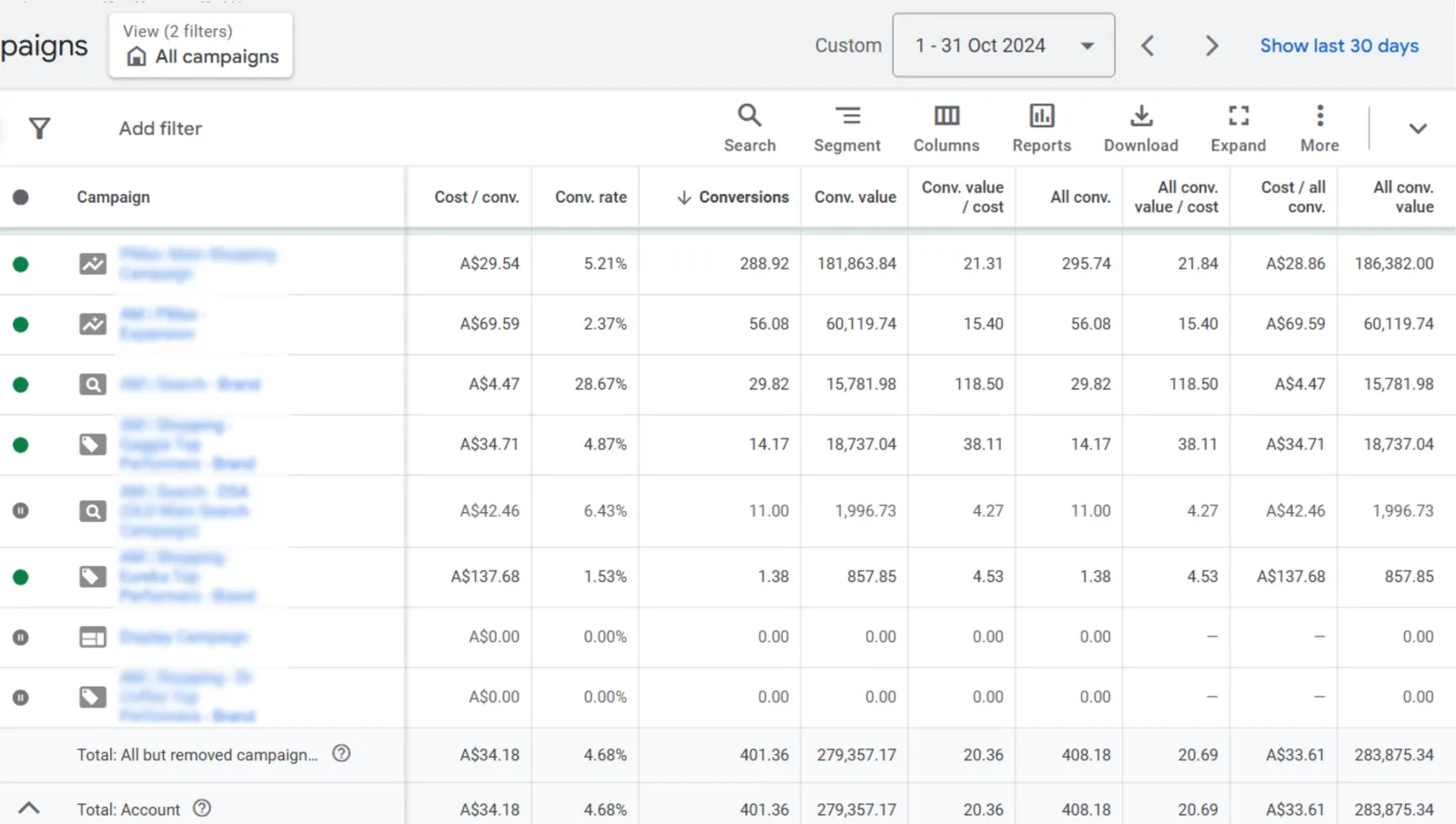Screen dimensions: 1456x824
Task: Collapse the Total: Account row chevron
Action: [x=29, y=808]
